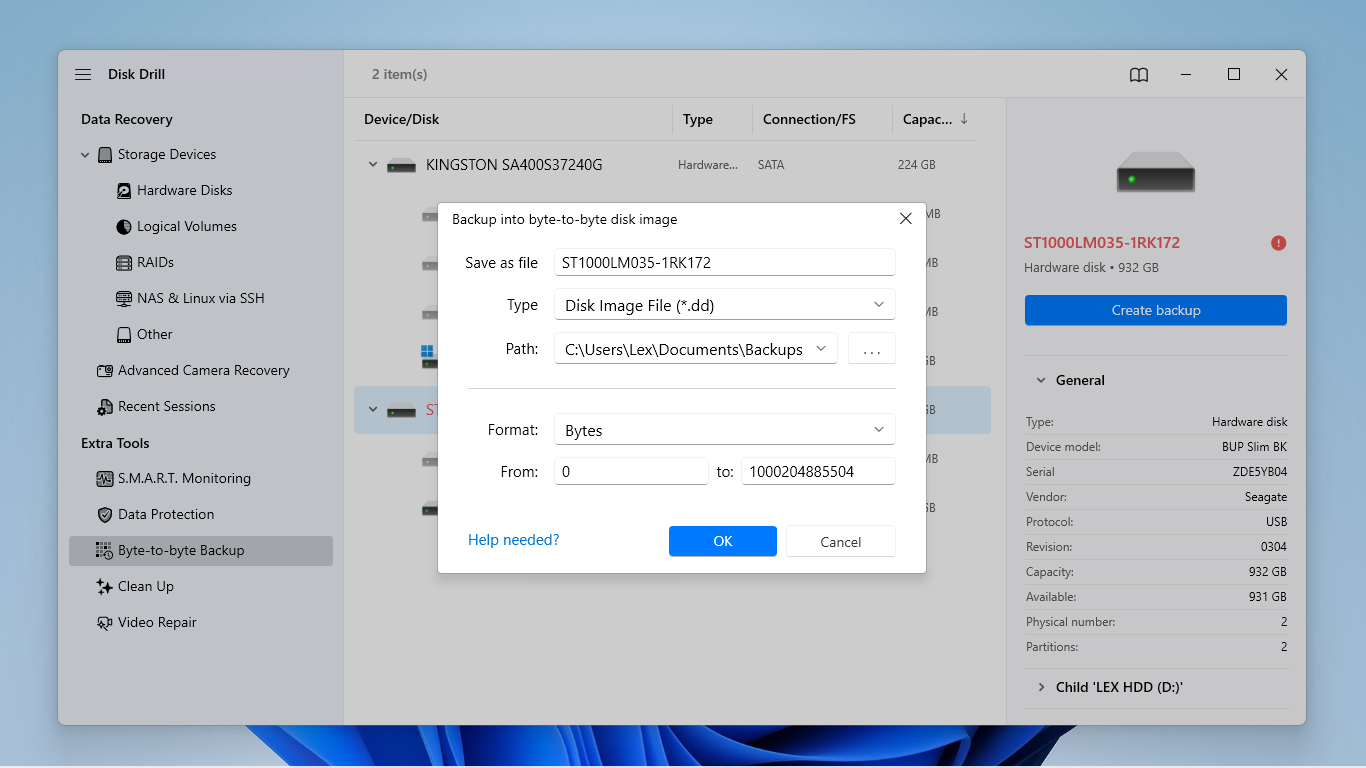This screenshot has width=1366, height=768.
Task: Sort by Device/Disk column header
Action: coord(402,119)
